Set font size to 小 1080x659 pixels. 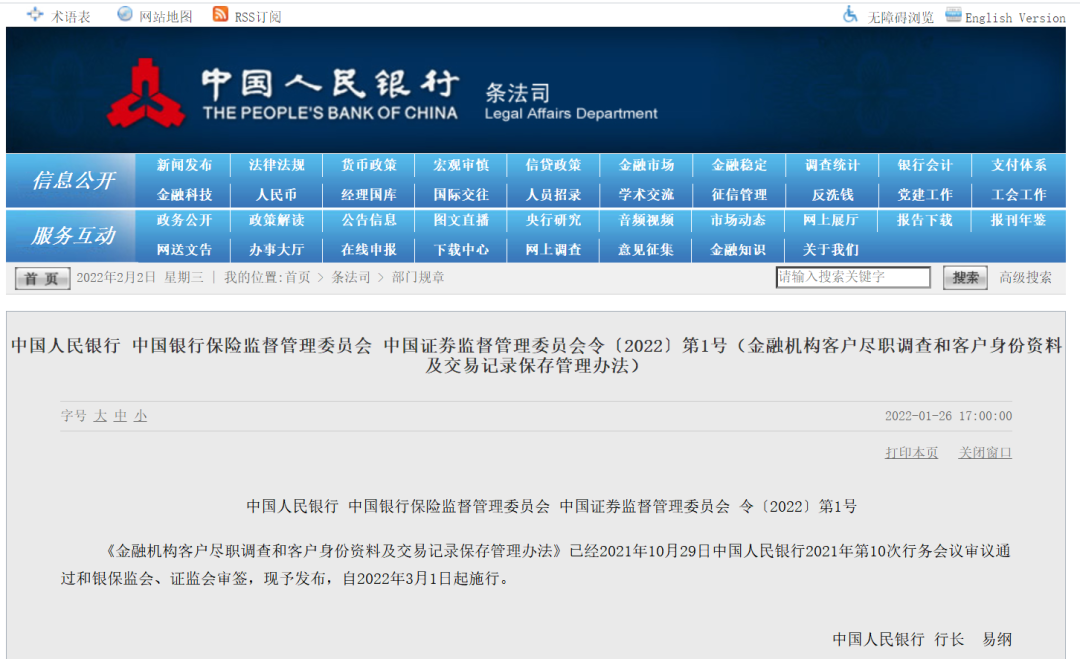(141, 416)
